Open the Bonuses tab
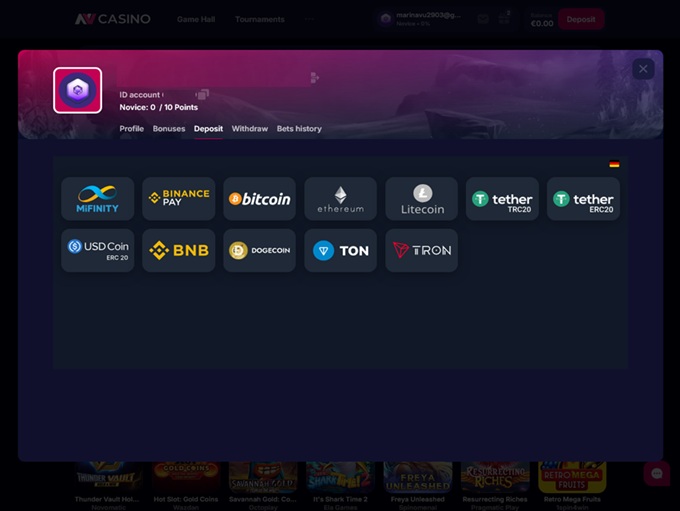 pos(168,129)
